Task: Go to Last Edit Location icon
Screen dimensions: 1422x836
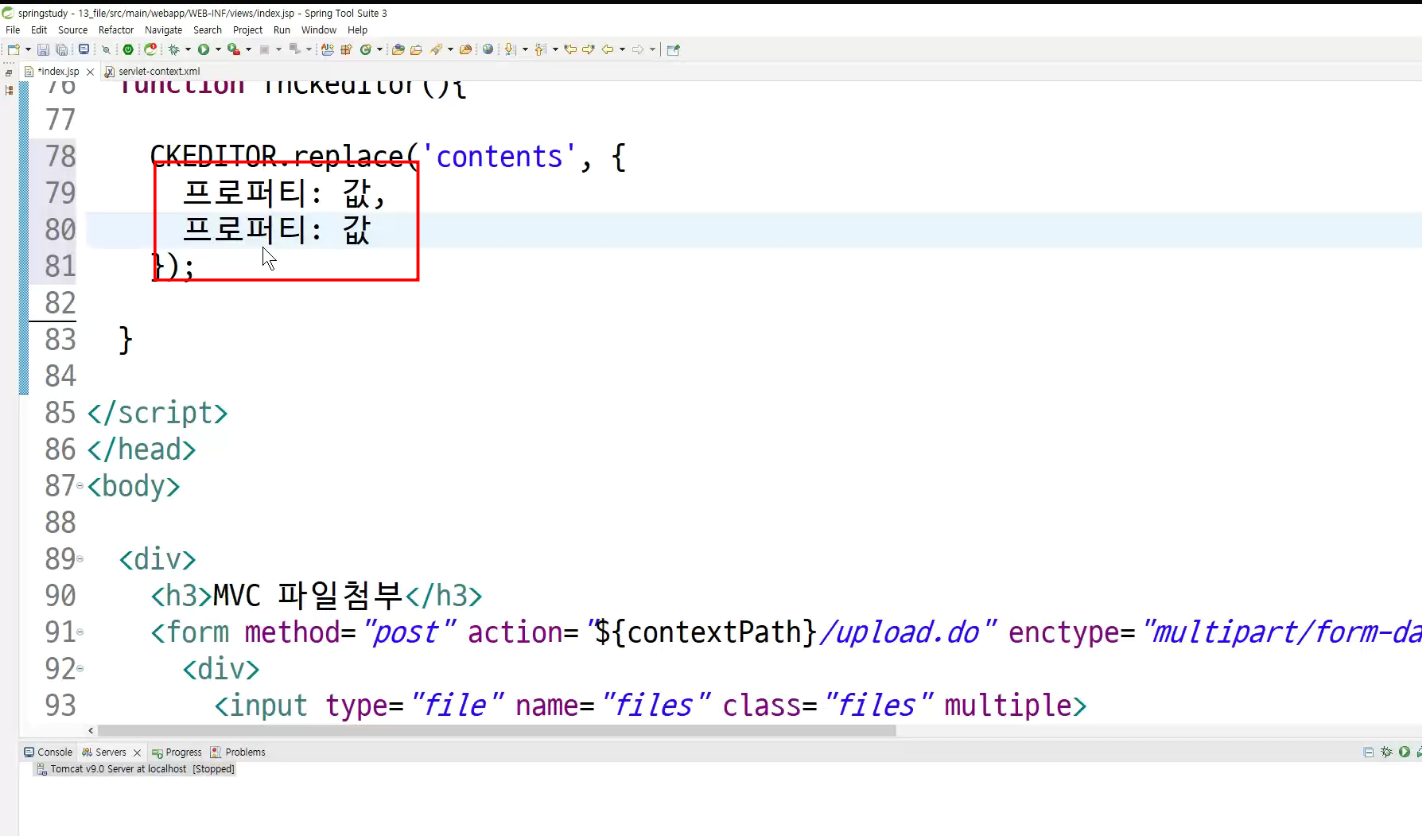Action: (x=571, y=49)
